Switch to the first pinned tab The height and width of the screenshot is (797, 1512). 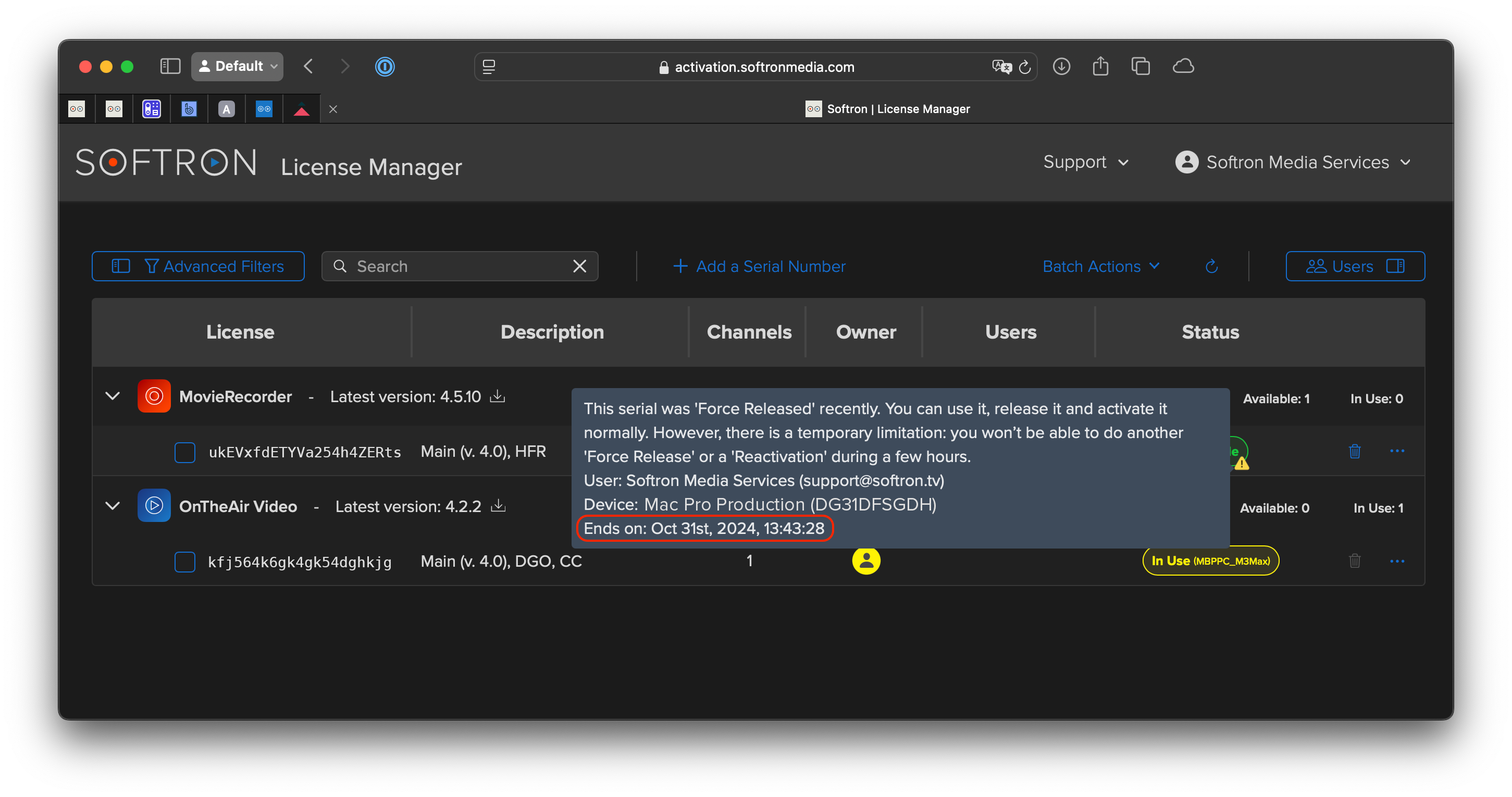coord(77,108)
